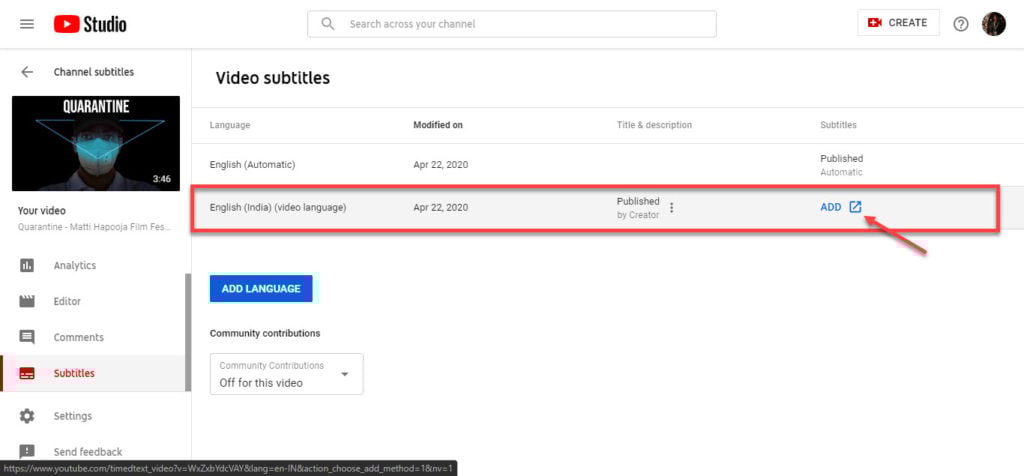Select Subtitles in the sidebar
This screenshot has height=476, width=1024.
click(93, 373)
